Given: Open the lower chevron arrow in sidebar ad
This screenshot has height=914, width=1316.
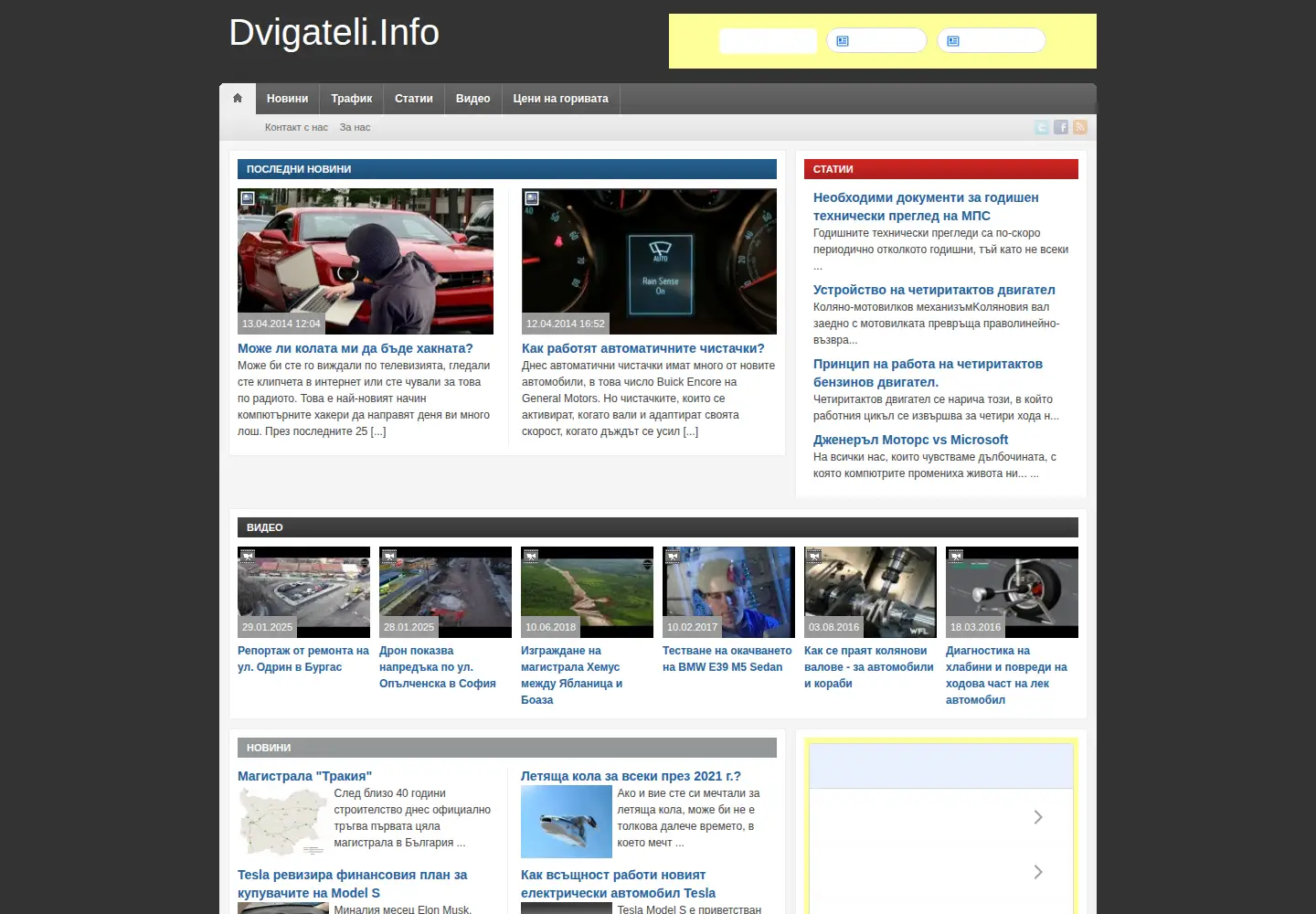Looking at the screenshot, I should (1038, 872).
